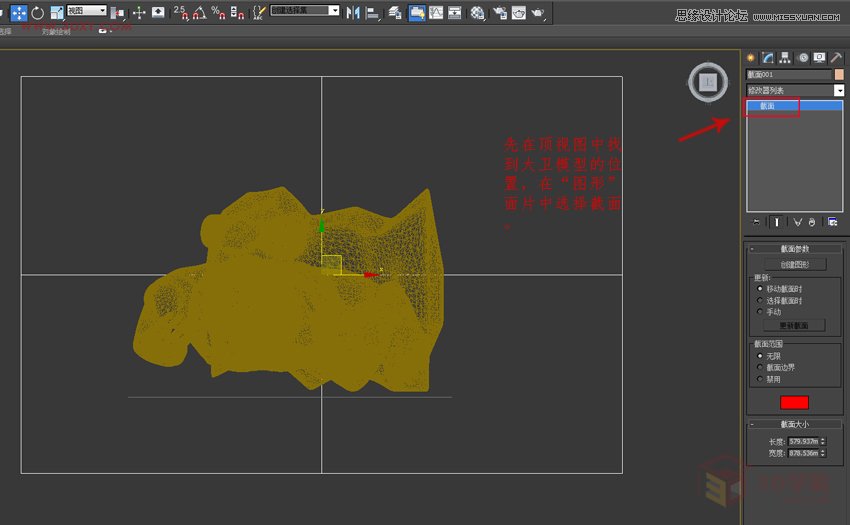Open the Curve Editor icon
Image resolution: width=850 pixels, height=525 pixels.
point(436,12)
